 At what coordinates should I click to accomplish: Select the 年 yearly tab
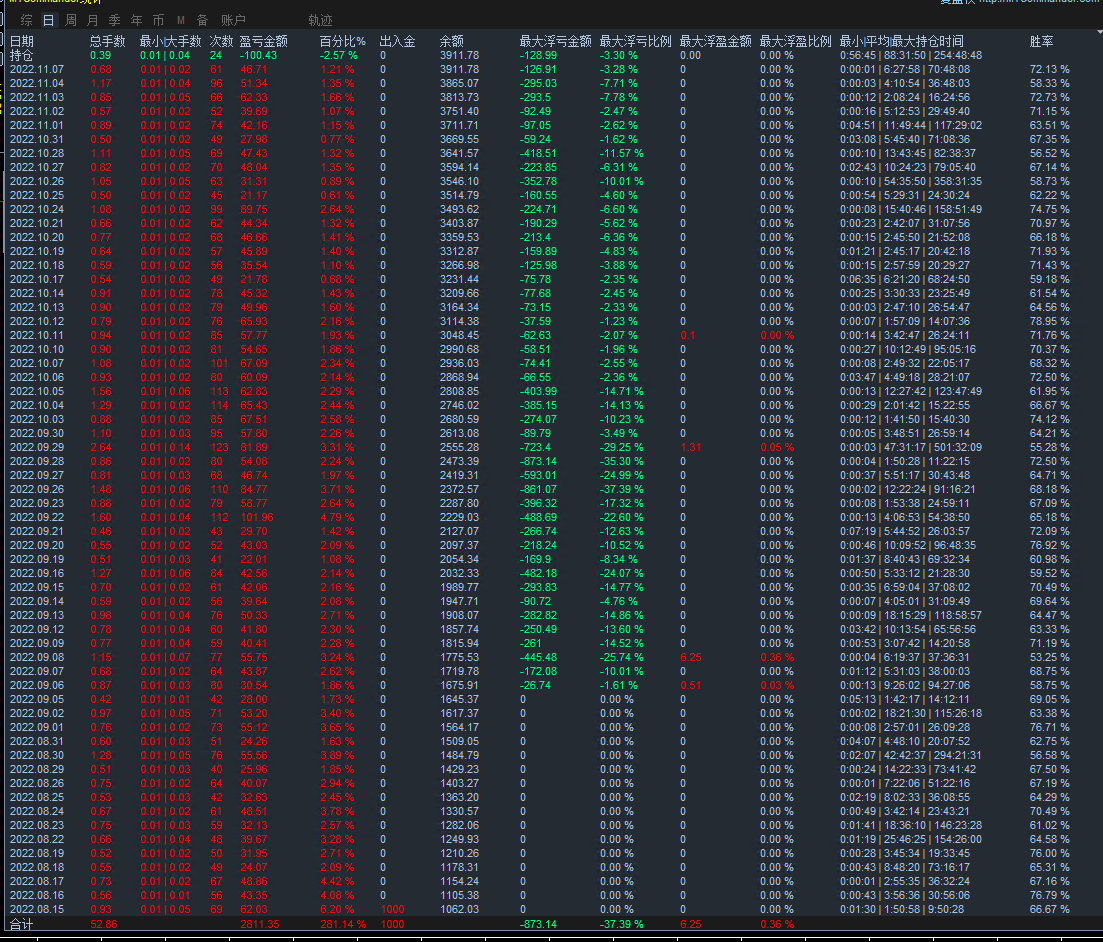pyautogui.click(x=136, y=20)
